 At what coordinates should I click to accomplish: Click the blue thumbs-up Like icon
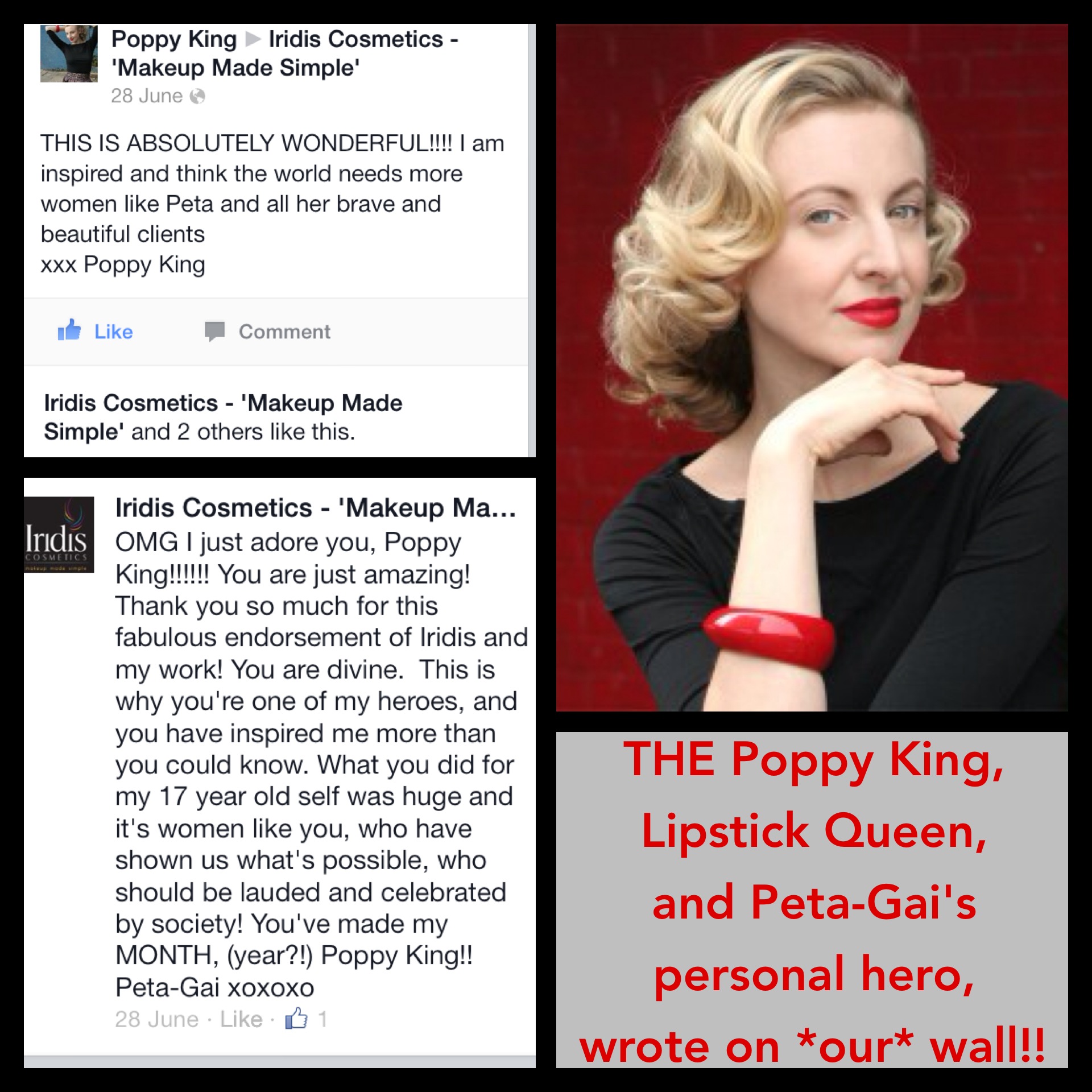pos(69,330)
